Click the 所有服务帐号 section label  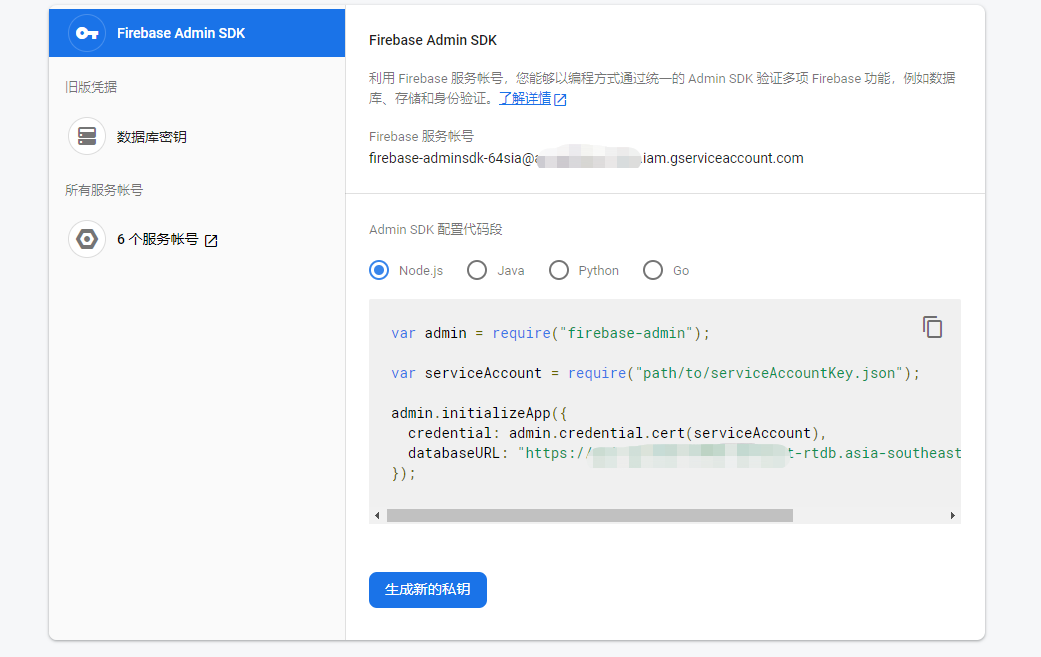click(104, 190)
